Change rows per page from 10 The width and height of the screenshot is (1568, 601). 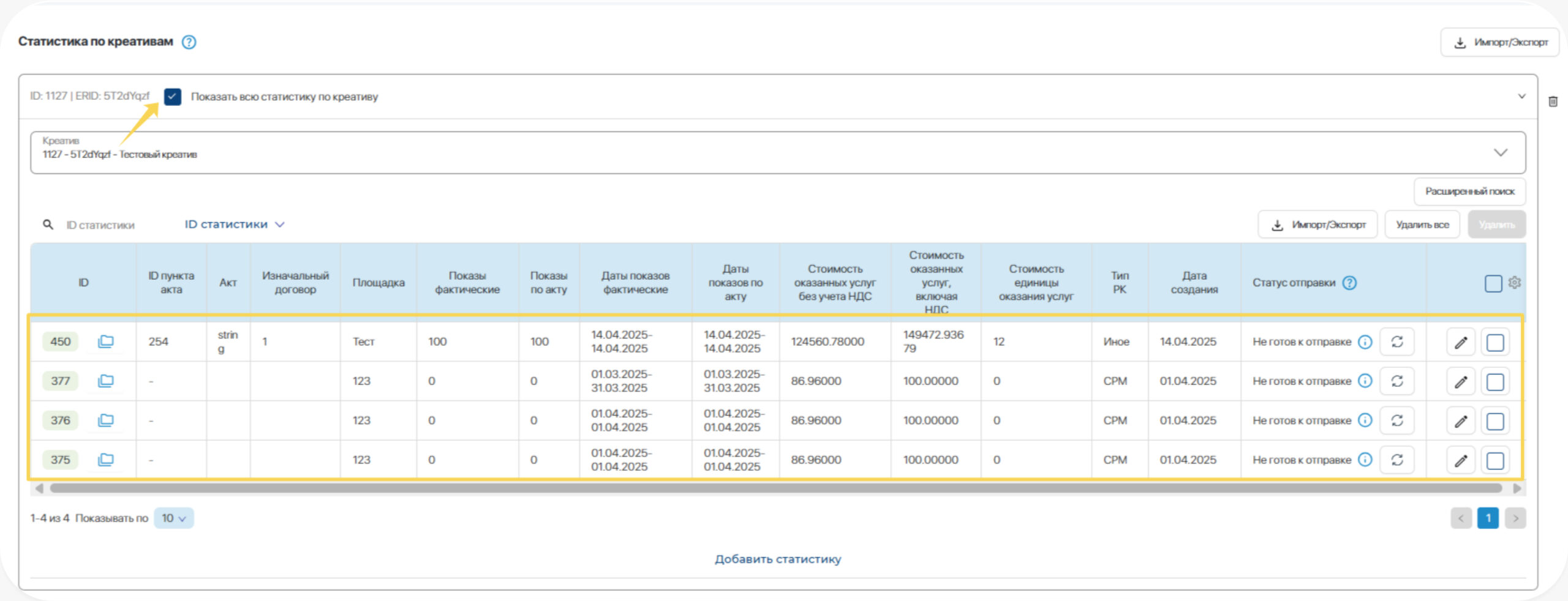[x=173, y=518]
